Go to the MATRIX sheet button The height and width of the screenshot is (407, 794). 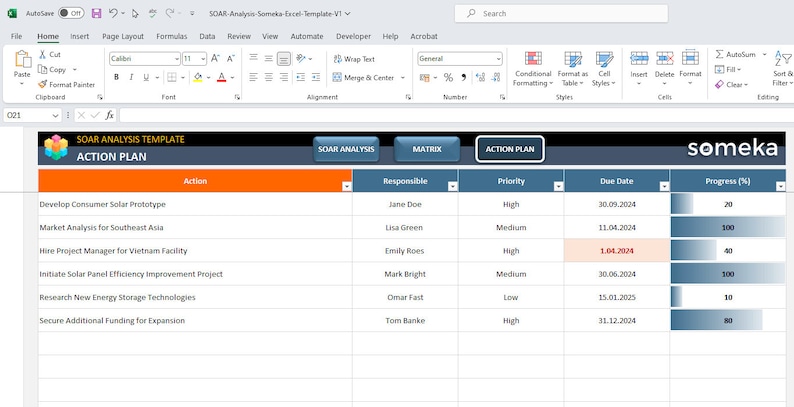click(427, 149)
